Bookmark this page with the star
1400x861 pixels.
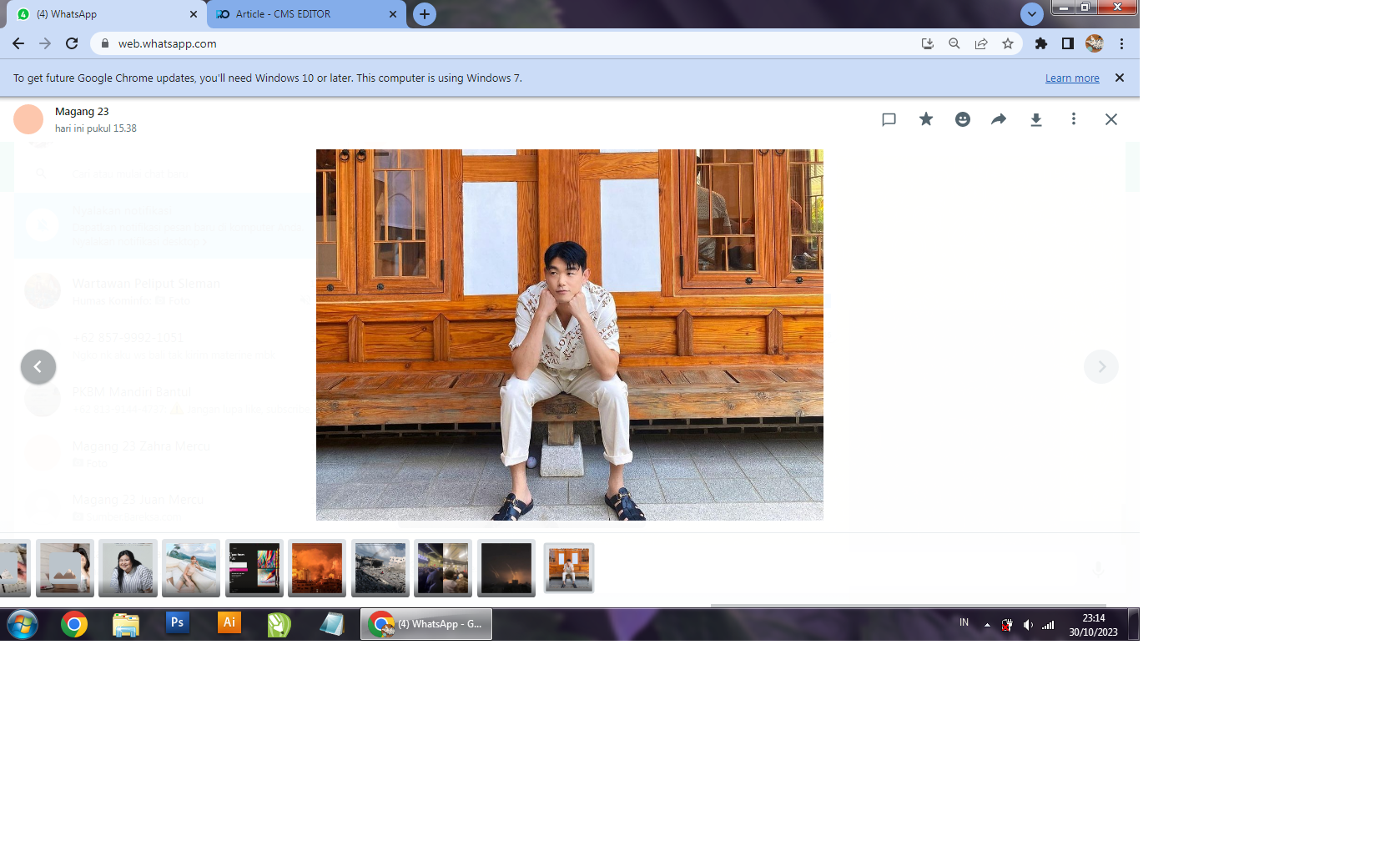click(1008, 43)
